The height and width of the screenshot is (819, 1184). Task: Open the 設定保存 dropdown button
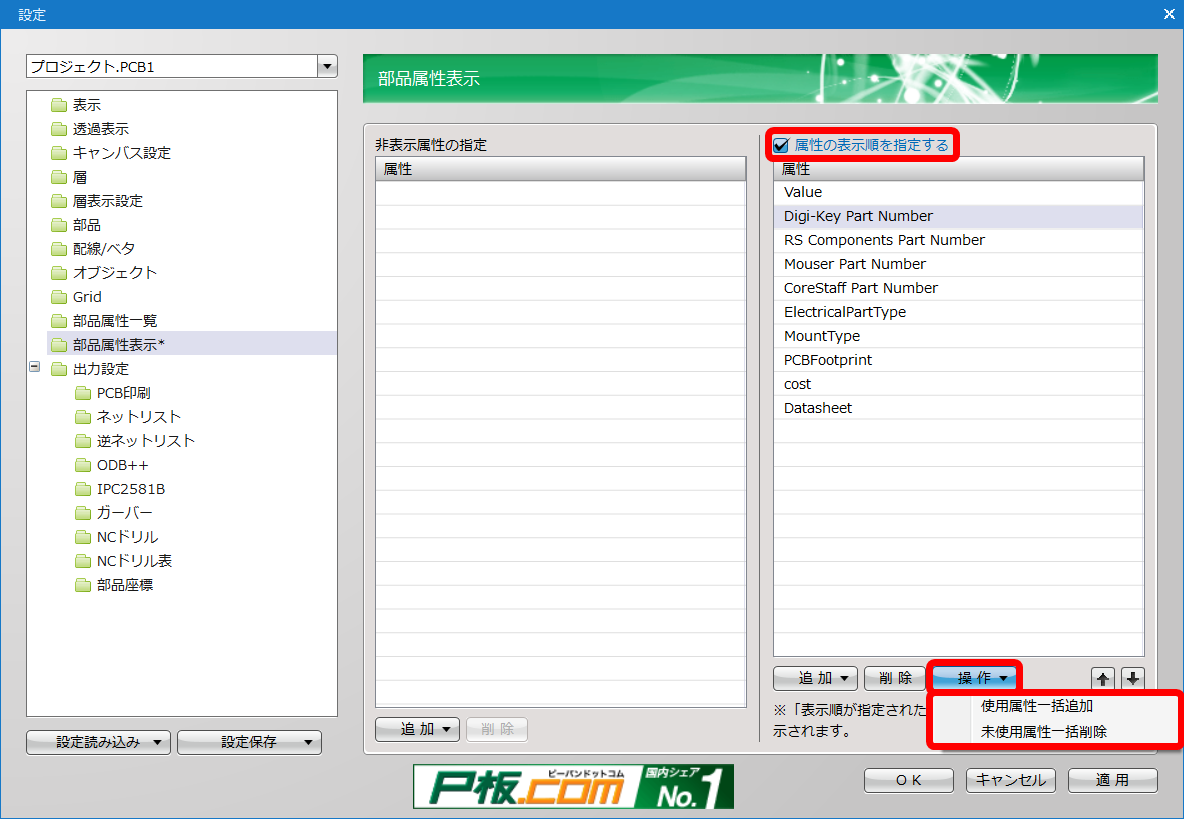(249, 742)
